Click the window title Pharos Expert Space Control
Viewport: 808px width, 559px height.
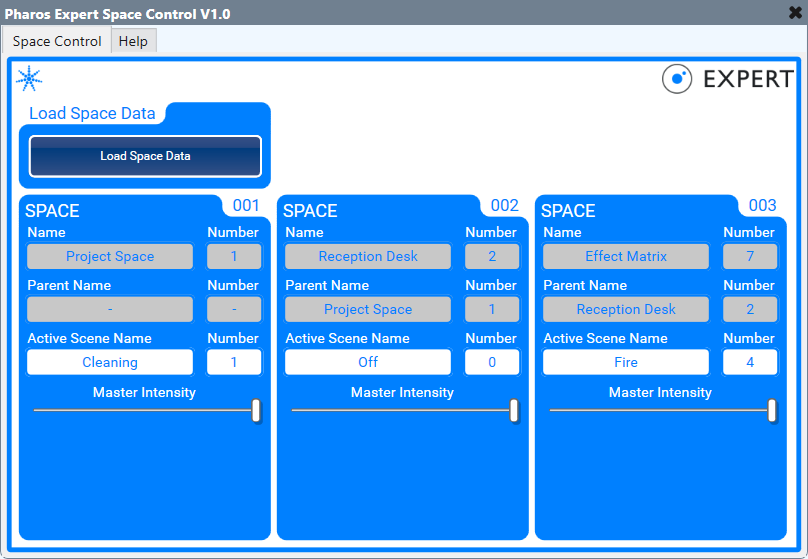pos(117,14)
